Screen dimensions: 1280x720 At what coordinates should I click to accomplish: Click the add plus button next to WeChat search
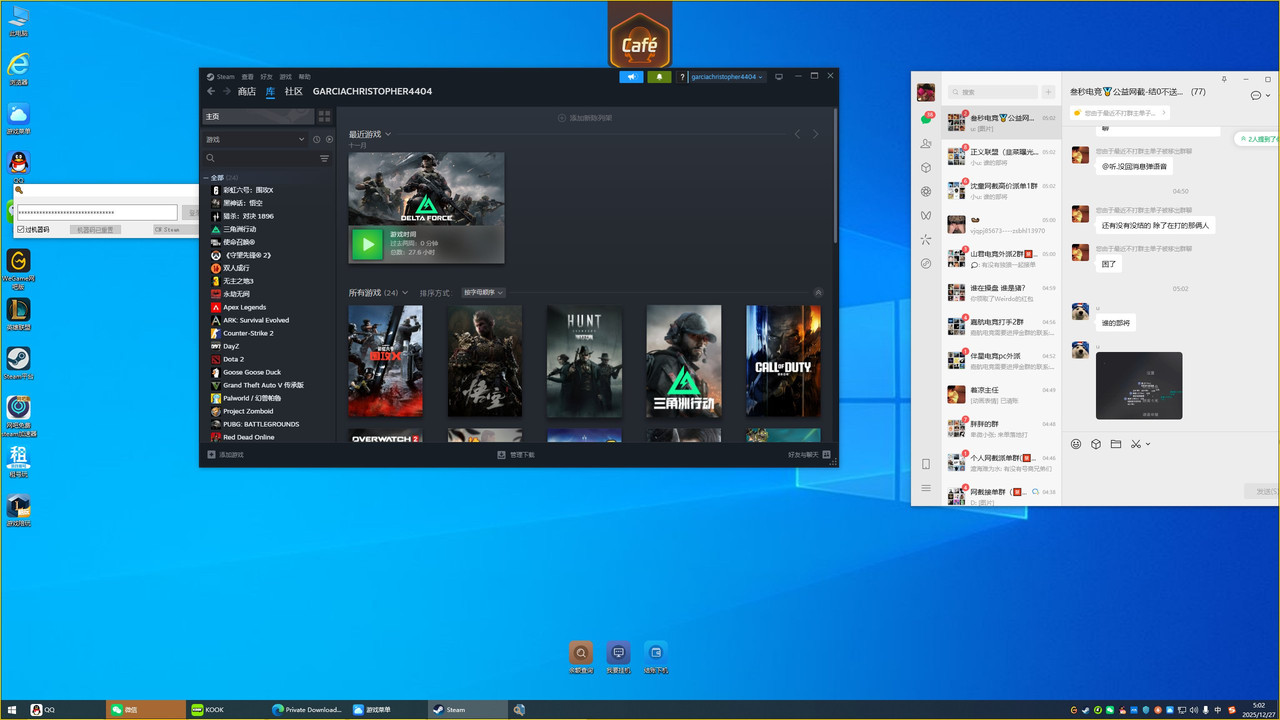[x=1048, y=92]
